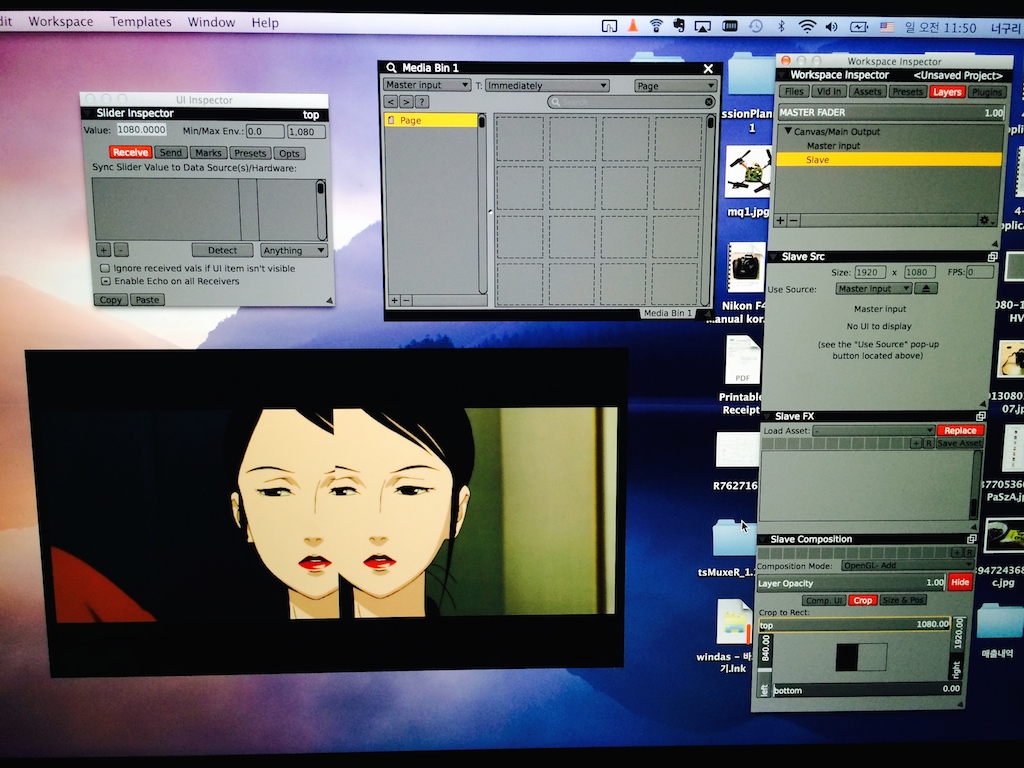Add a new layer in Workspace Inspector
This screenshot has height=768, width=1024.
[x=780, y=221]
